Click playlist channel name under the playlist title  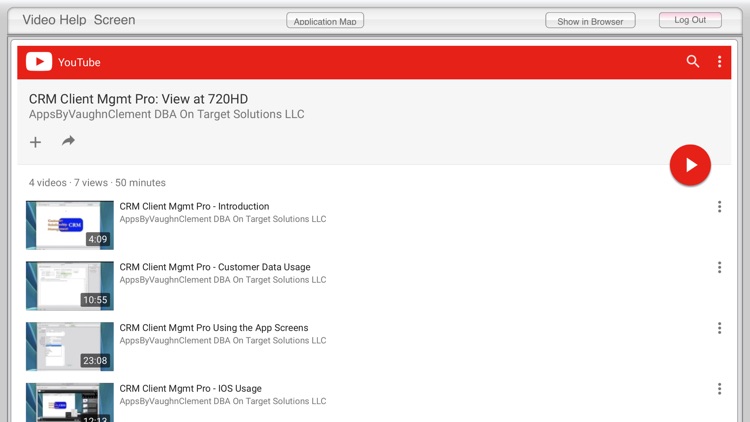(x=166, y=115)
